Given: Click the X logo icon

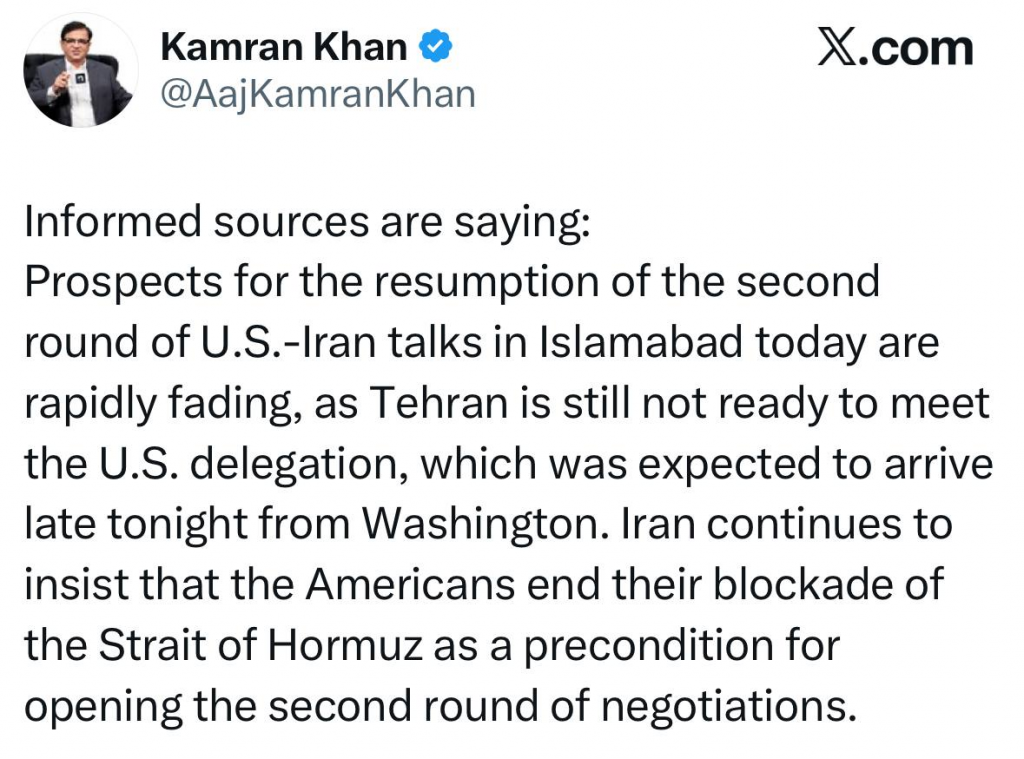Looking at the screenshot, I should point(836,49).
